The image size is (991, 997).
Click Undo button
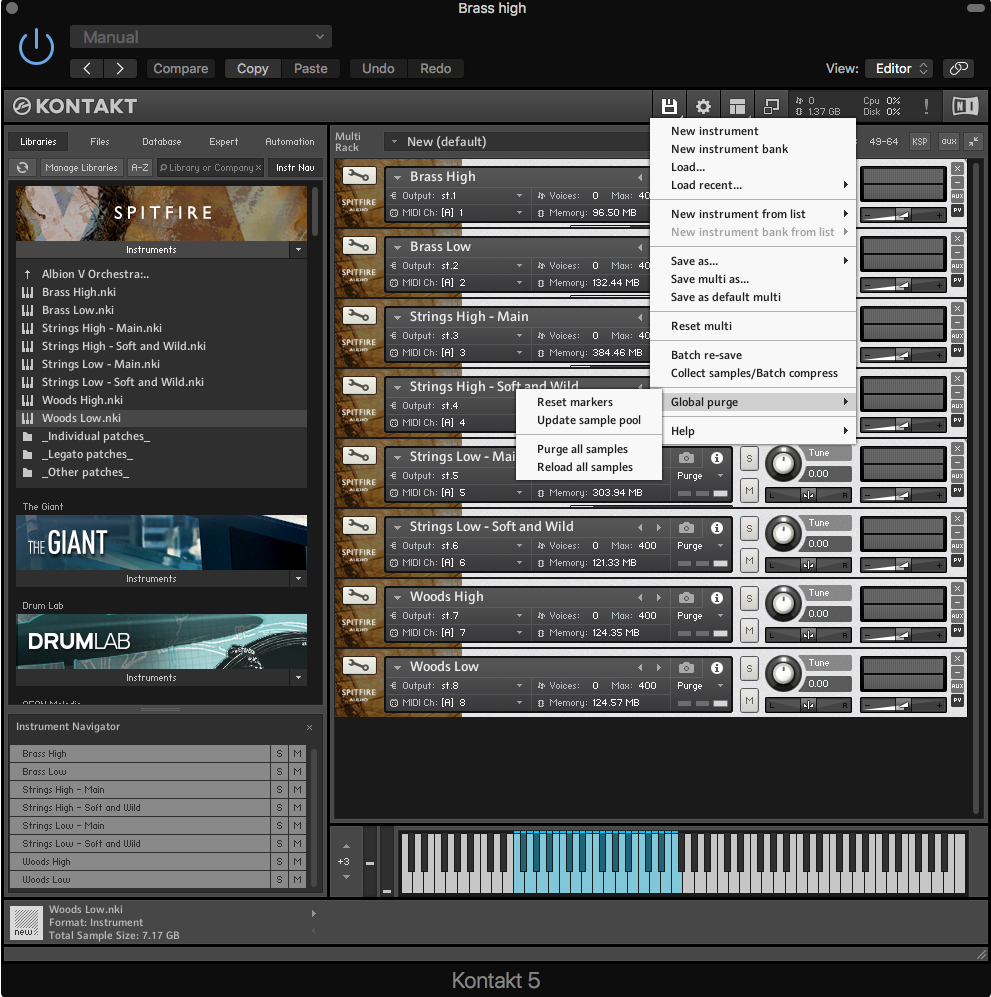coord(378,68)
